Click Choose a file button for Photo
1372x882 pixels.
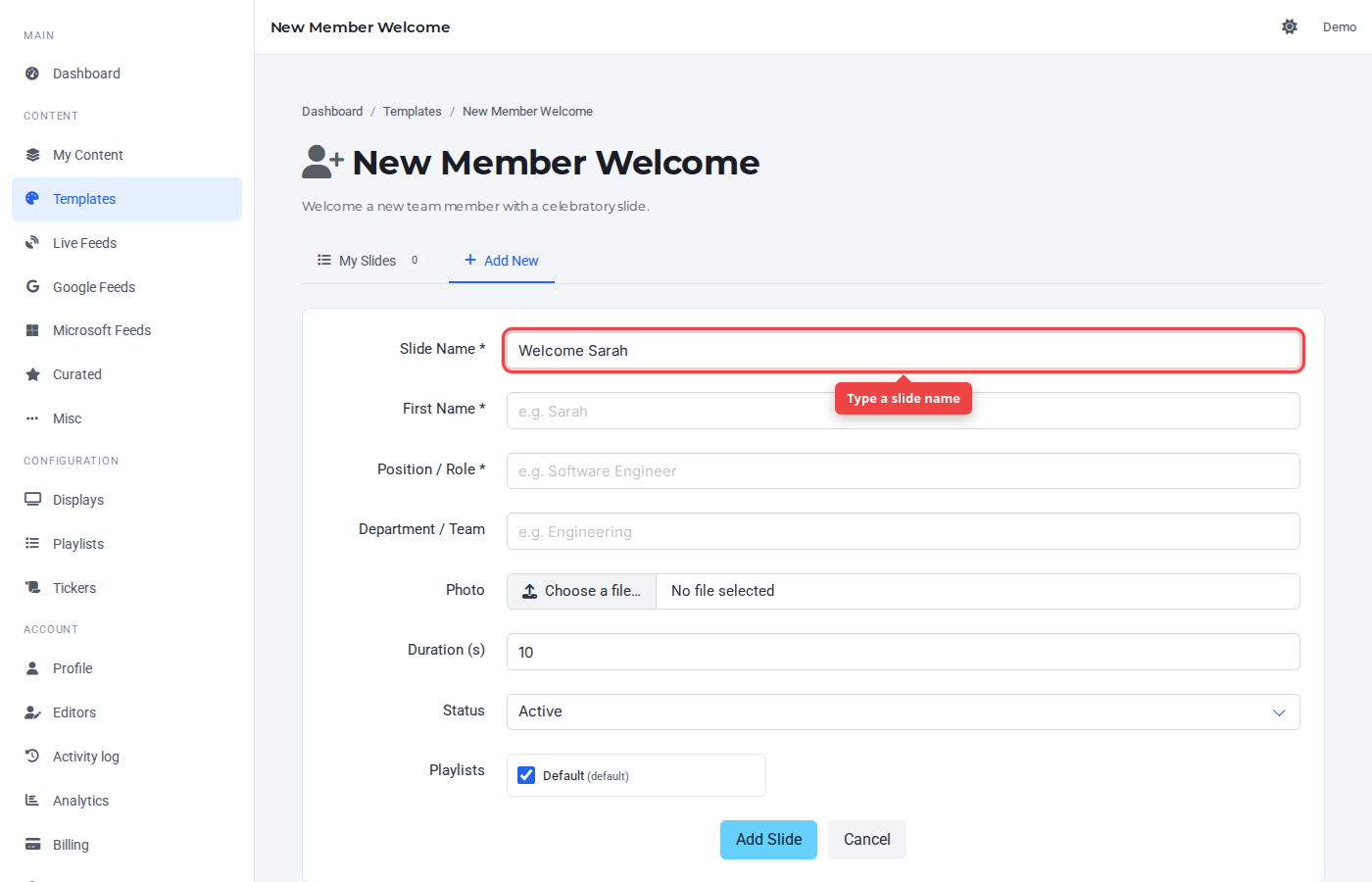582,591
